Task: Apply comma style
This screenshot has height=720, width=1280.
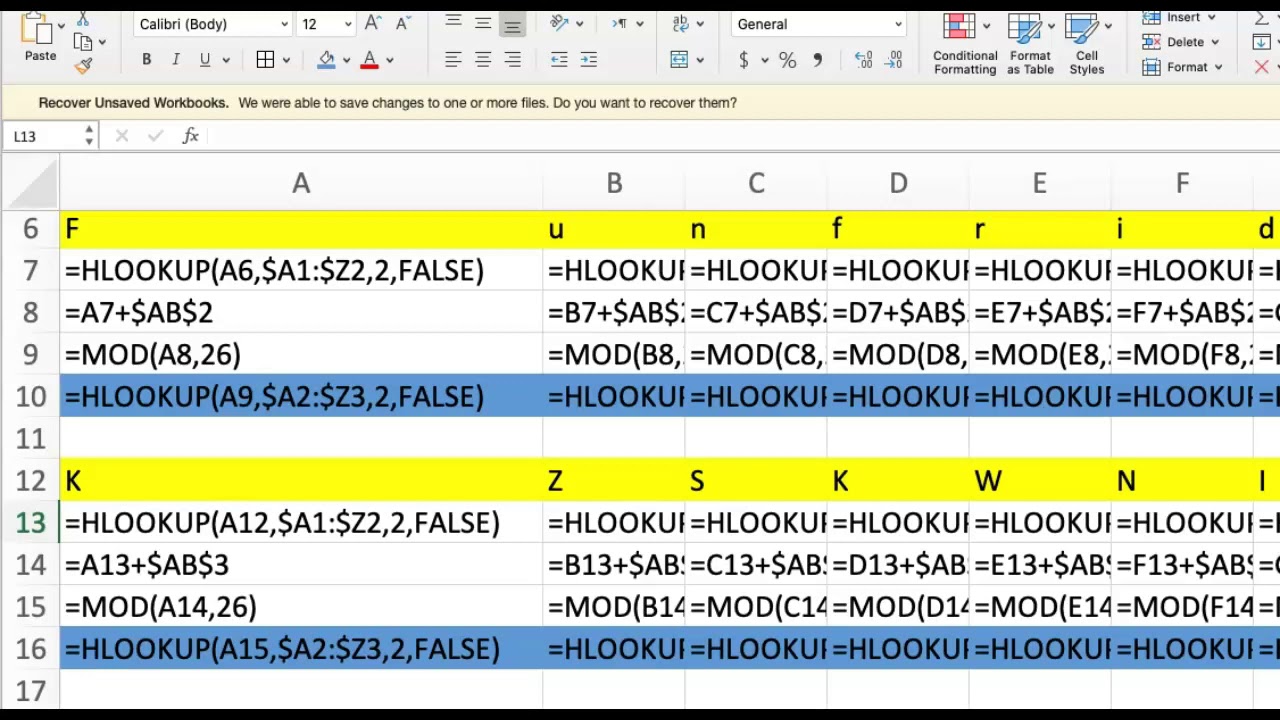Action: tap(817, 60)
